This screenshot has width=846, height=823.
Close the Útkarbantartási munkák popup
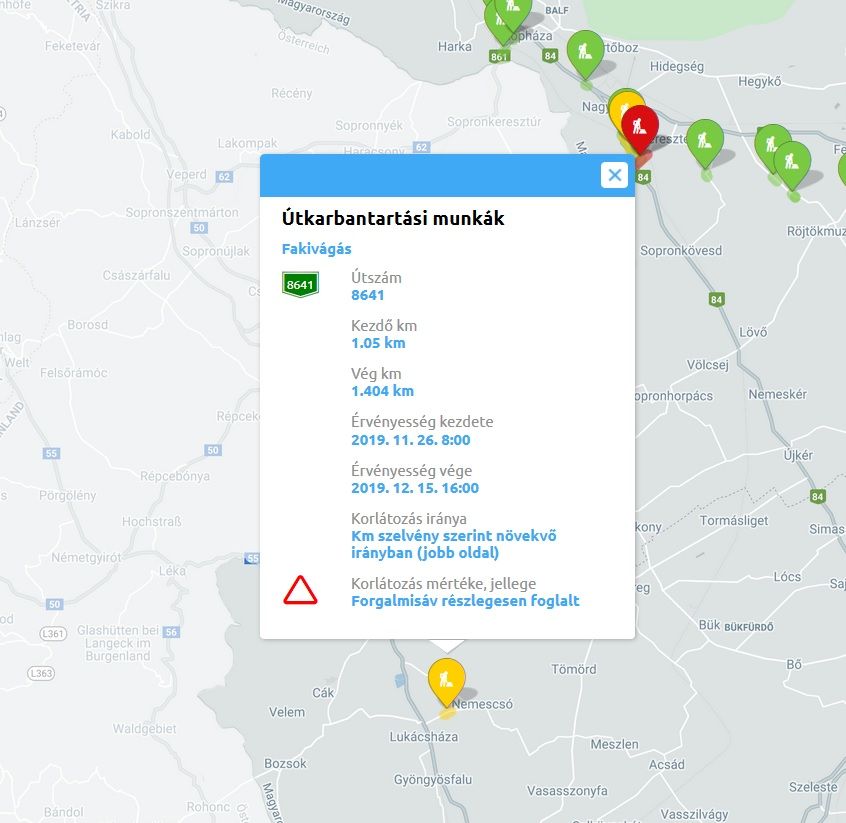[x=614, y=175]
